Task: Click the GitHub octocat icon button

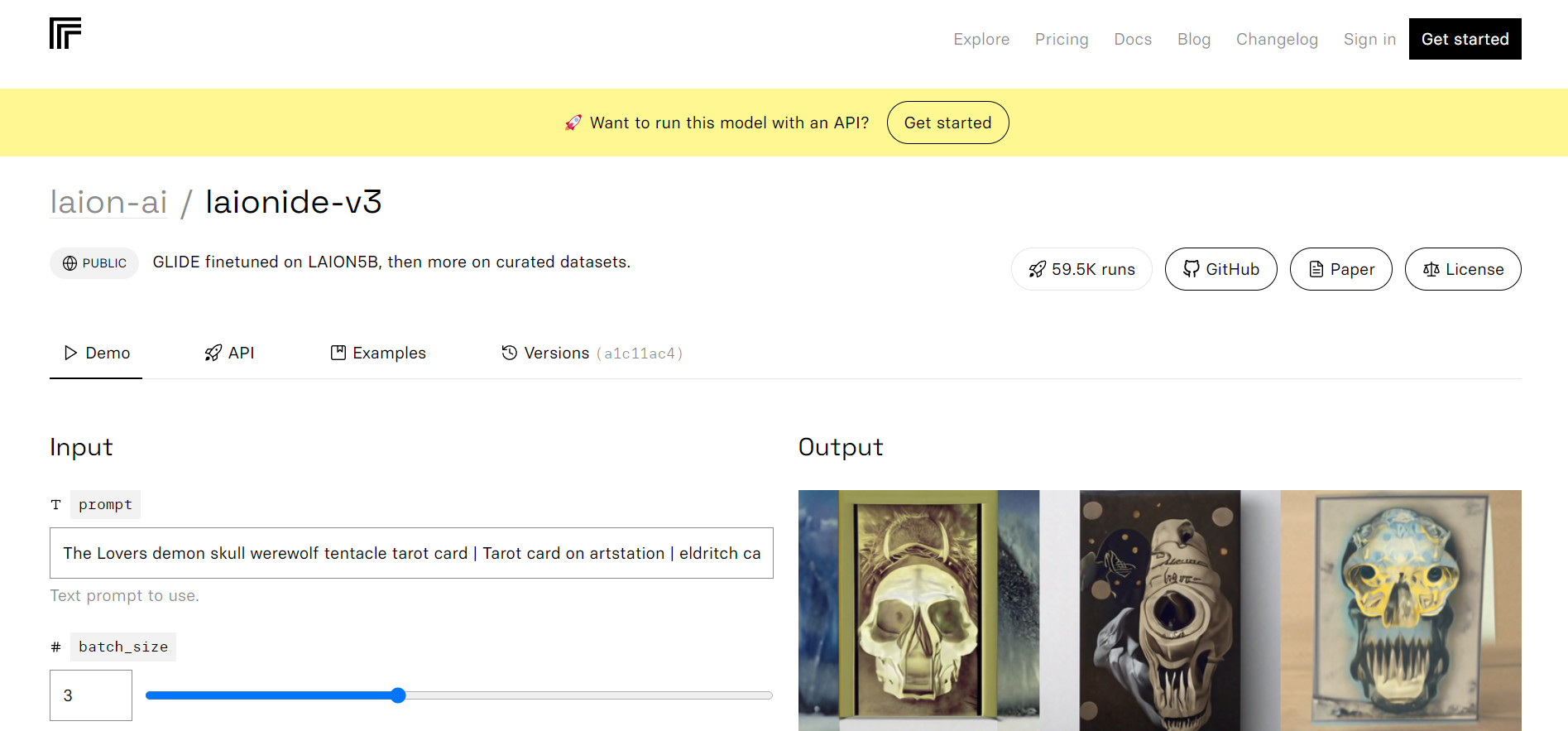Action: 1191,269
